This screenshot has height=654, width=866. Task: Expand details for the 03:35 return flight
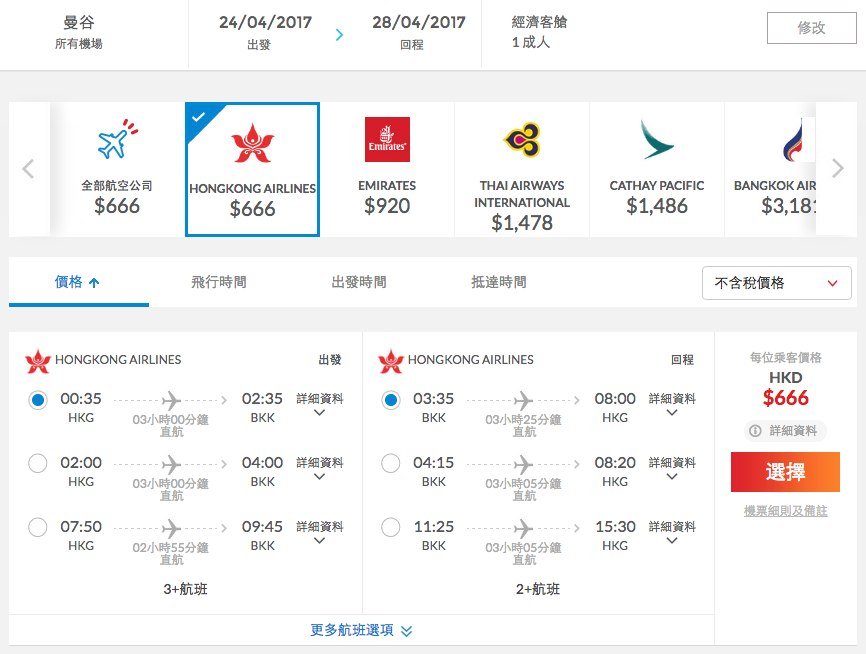(x=672, y=405)
